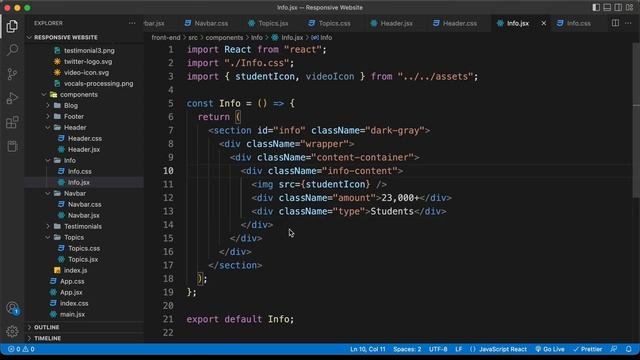
Task: Collapse the components folder
Action: 78,95
